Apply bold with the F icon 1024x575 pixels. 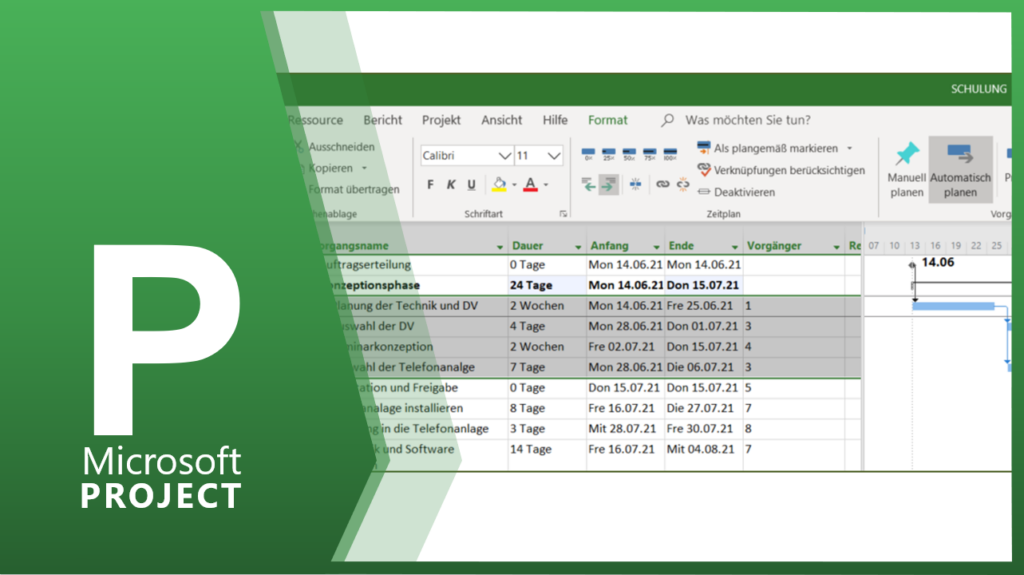pyautogui.click(x=430, y=185)
